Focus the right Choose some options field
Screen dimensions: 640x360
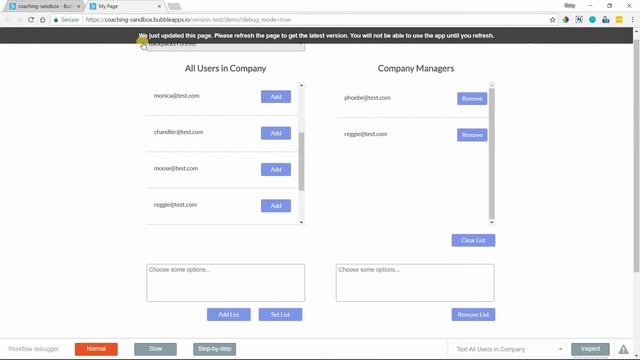415,283
